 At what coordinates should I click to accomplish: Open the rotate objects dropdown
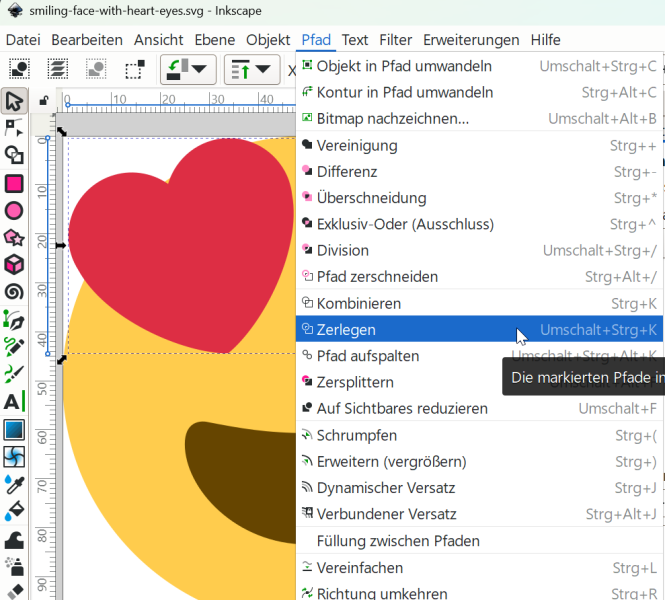(188, 69)
